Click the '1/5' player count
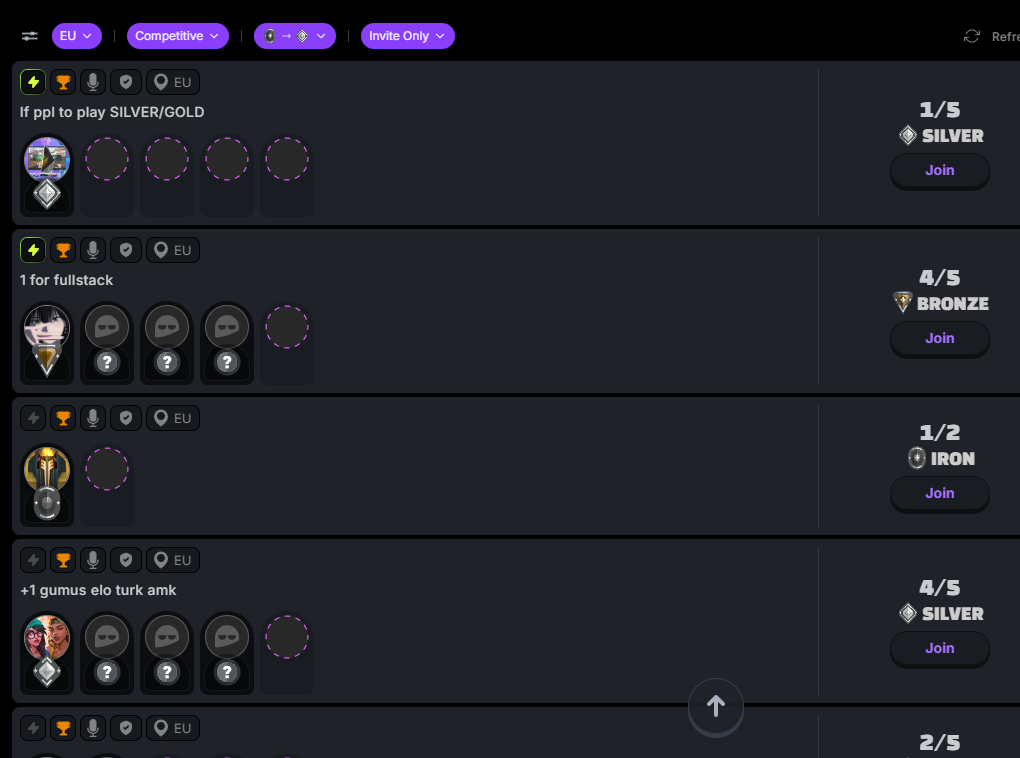The height and width of the screenshot is (758, 1020). tap(939, 110)
